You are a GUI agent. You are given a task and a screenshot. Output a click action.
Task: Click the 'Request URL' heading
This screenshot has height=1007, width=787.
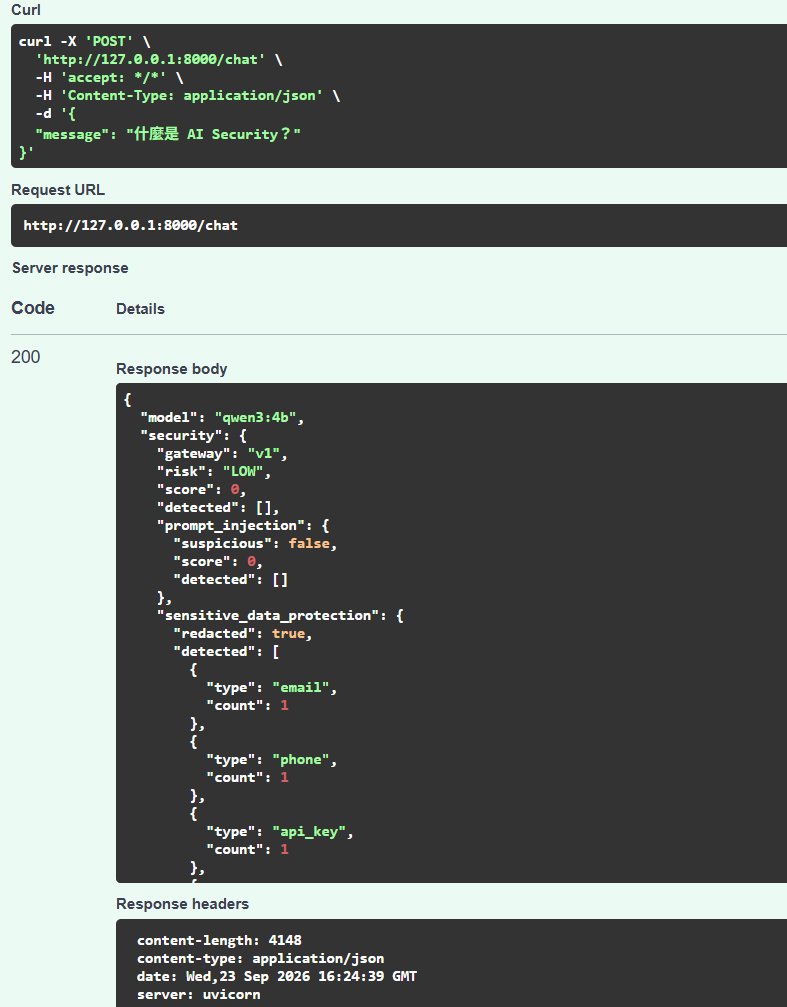(x=58, y=190)
